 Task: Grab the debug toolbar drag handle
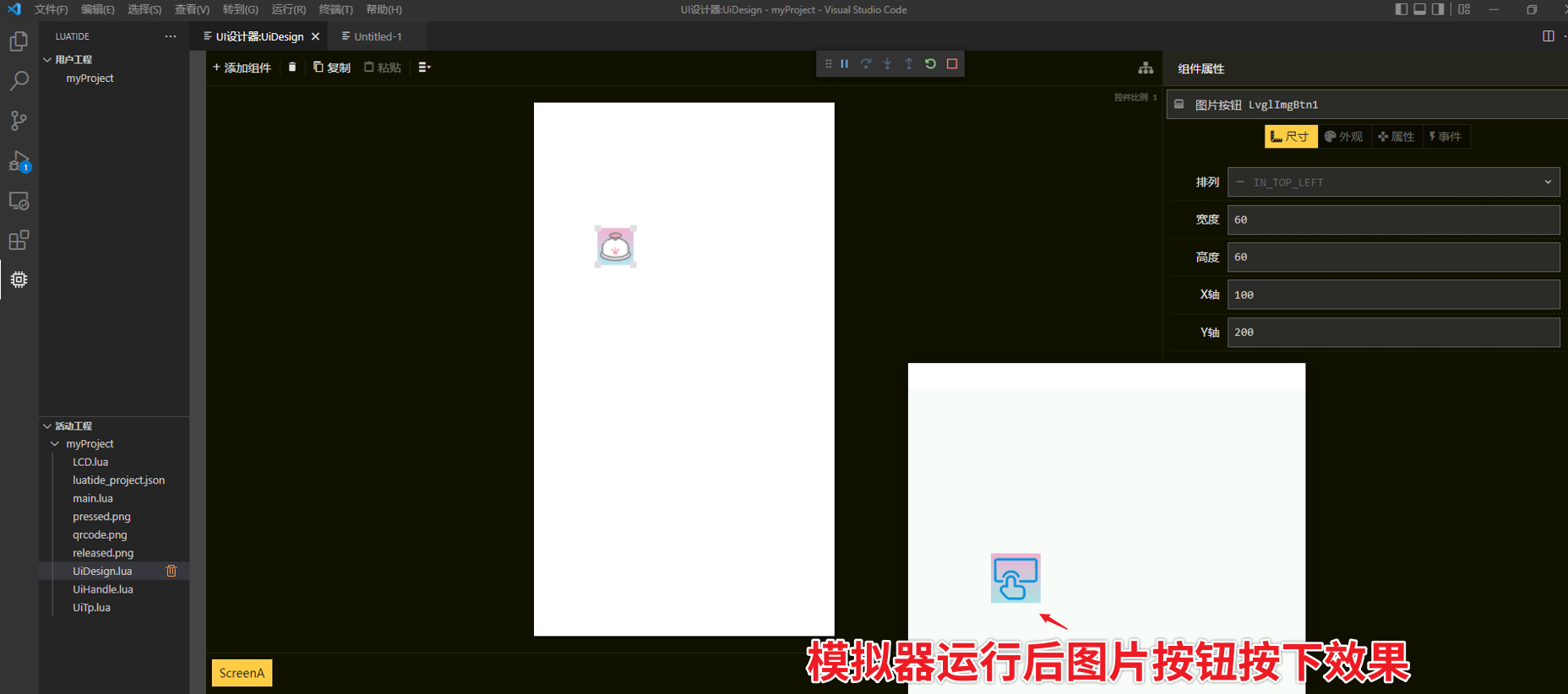(x=828, y=64)
